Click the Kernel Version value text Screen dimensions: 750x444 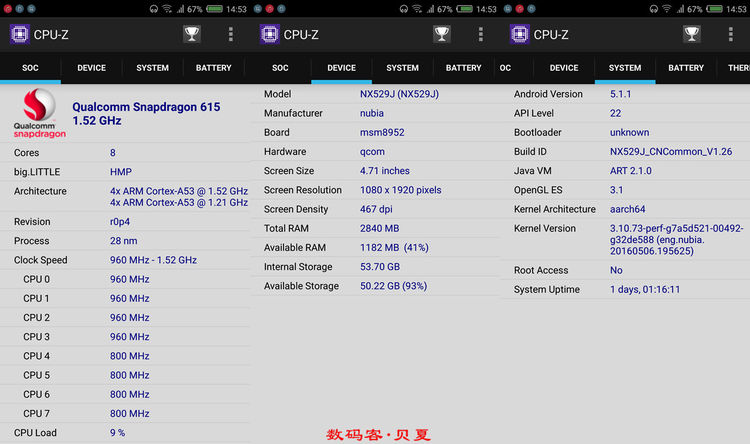click(676, 240)
